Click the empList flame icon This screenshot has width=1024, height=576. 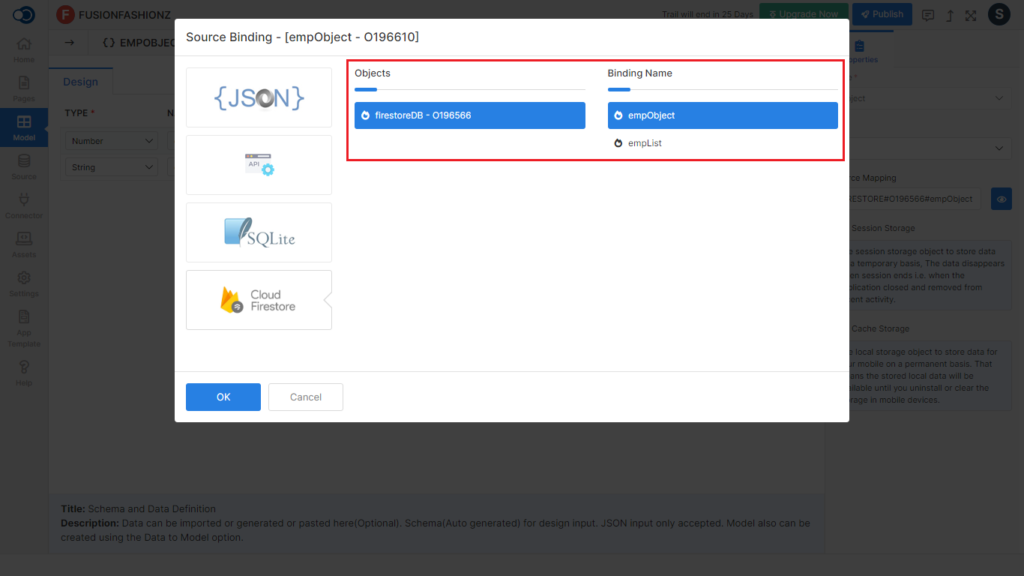pyautogui.click(x=618, y=143)
